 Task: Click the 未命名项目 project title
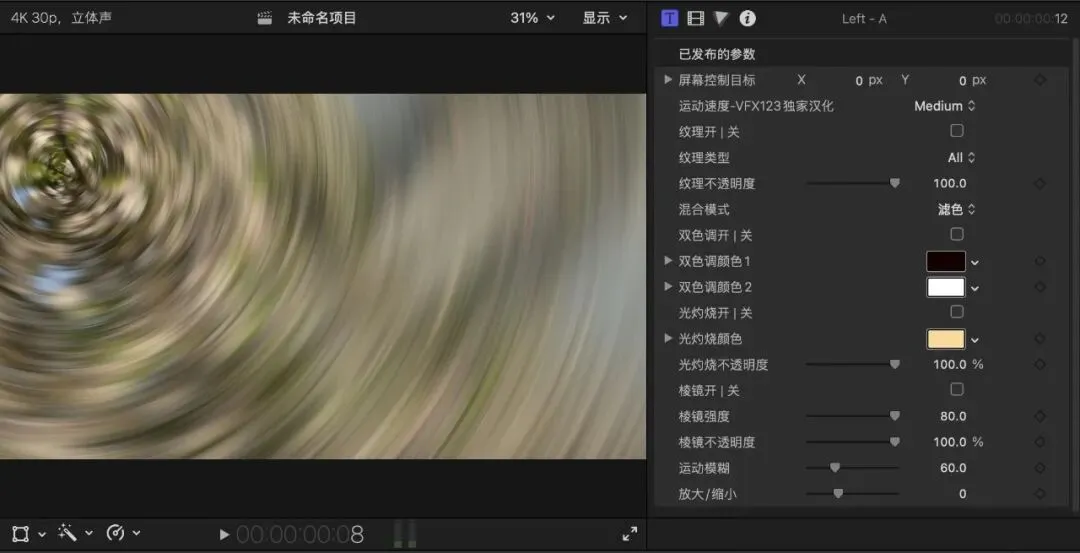coord(322,19)
